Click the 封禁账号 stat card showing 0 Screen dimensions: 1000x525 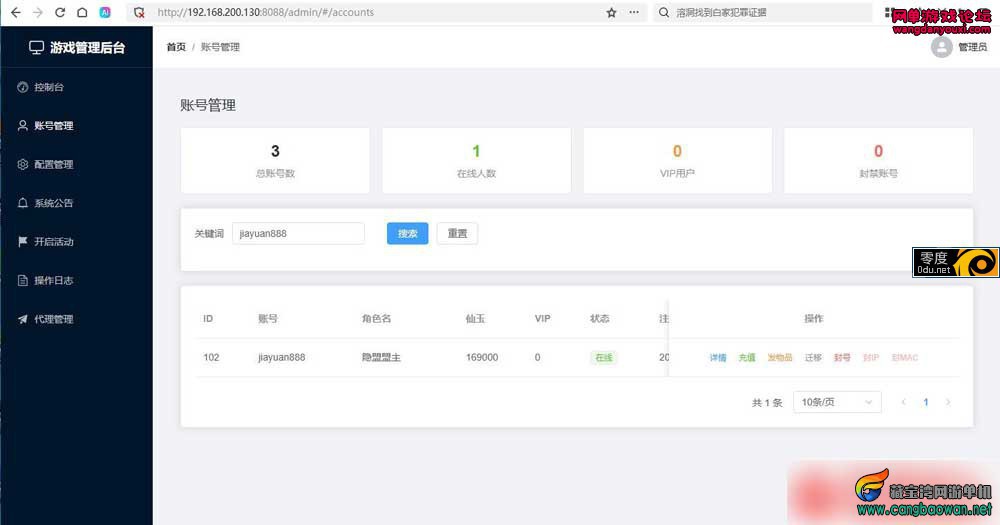coord(878,161)
